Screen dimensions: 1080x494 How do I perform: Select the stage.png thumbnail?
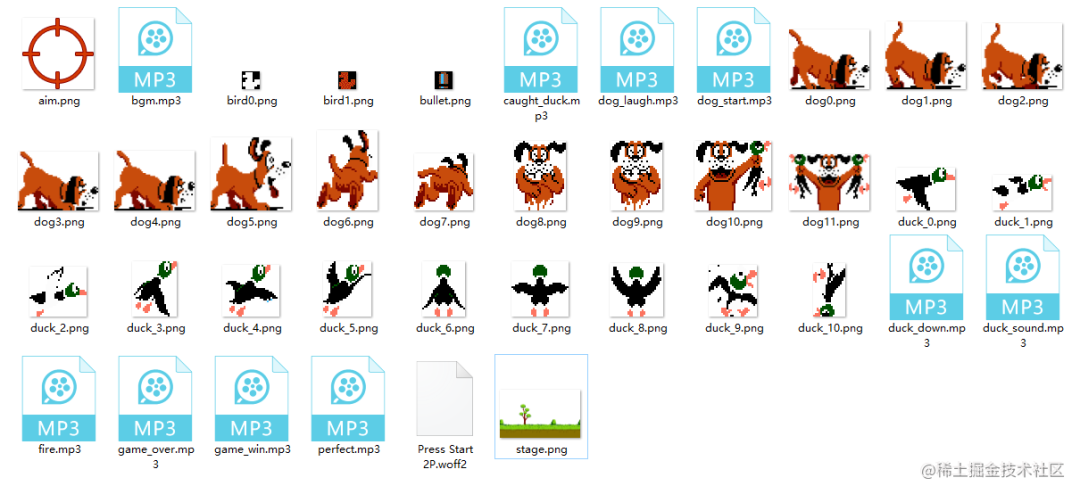(541, 413)
